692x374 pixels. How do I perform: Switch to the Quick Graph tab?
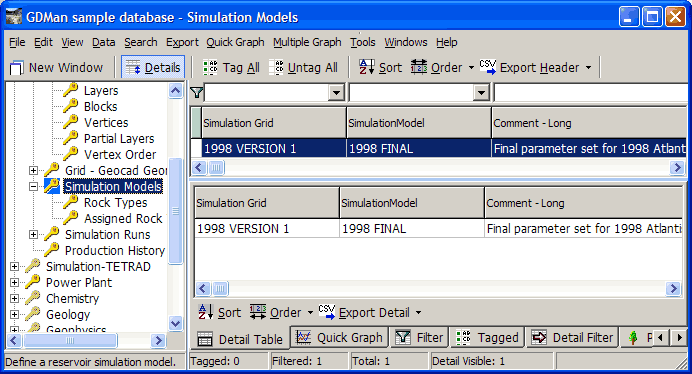tap(339, 338)
